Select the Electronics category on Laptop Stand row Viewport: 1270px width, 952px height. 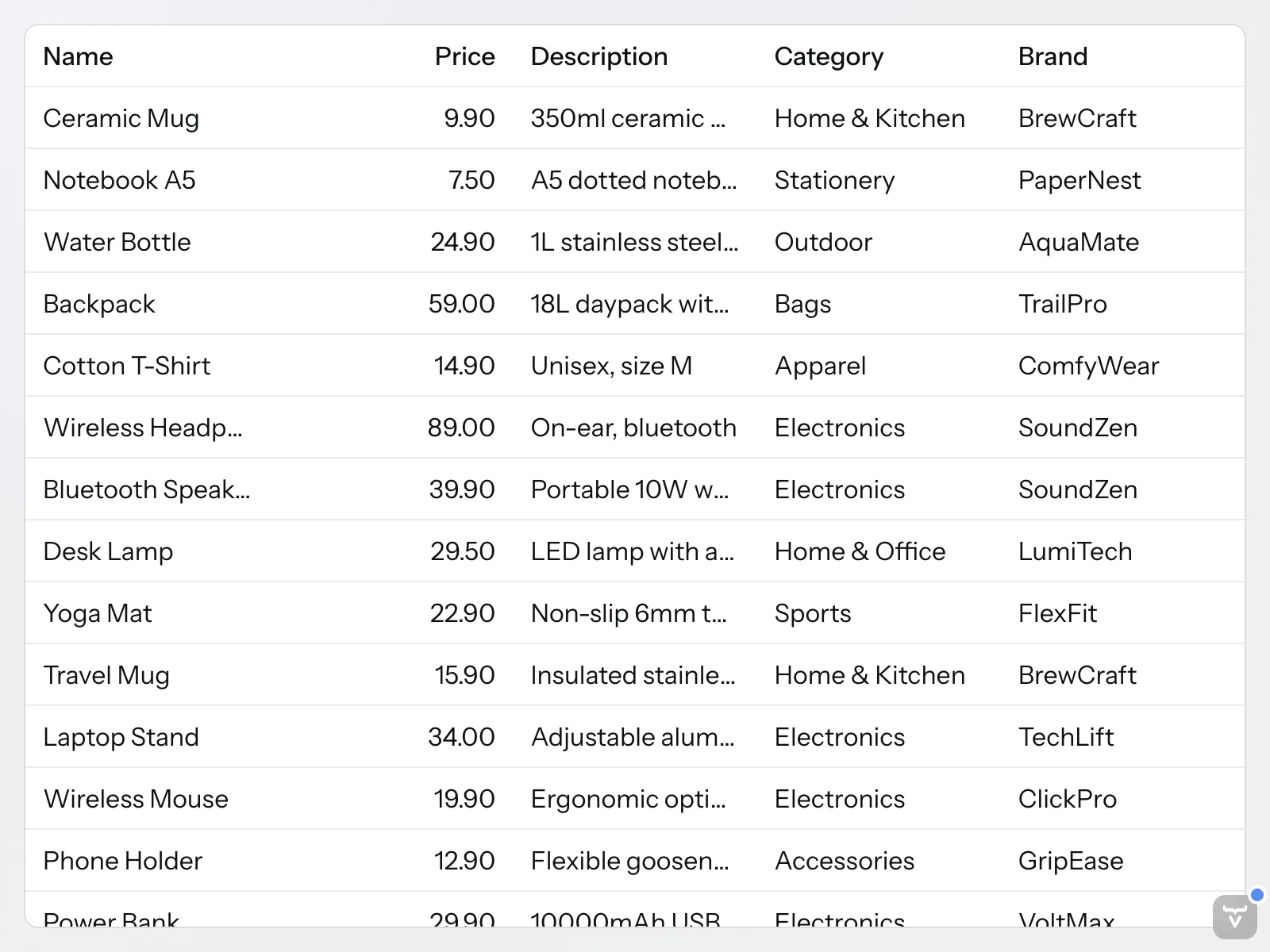(838, 737)
